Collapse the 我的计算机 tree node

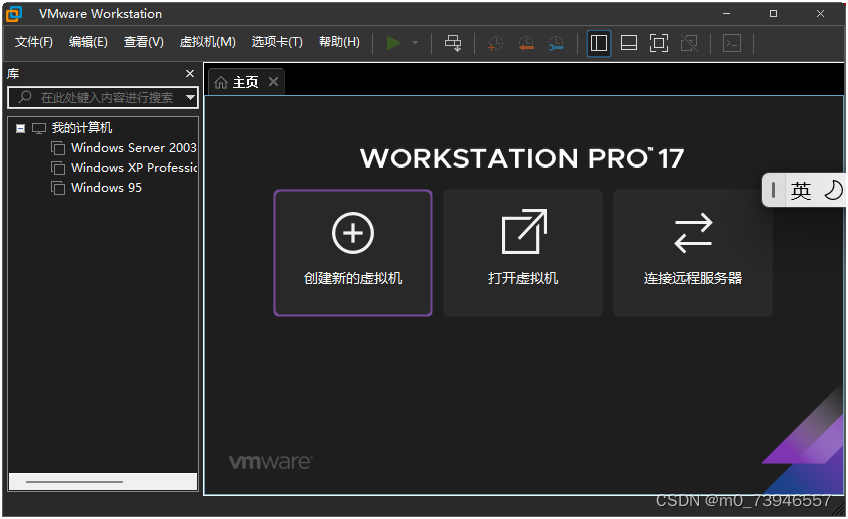pos(21,129)
